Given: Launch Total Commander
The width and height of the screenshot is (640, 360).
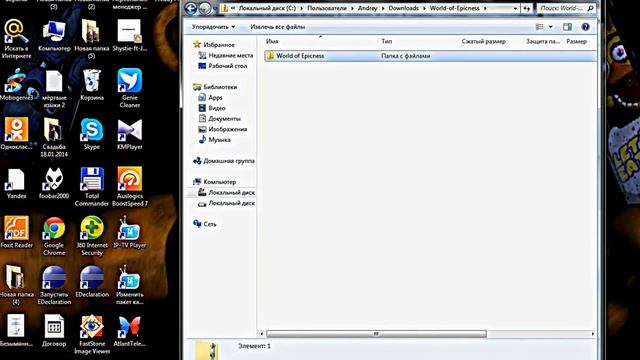Looking at the screenshot, I should (x=92, y=187).
